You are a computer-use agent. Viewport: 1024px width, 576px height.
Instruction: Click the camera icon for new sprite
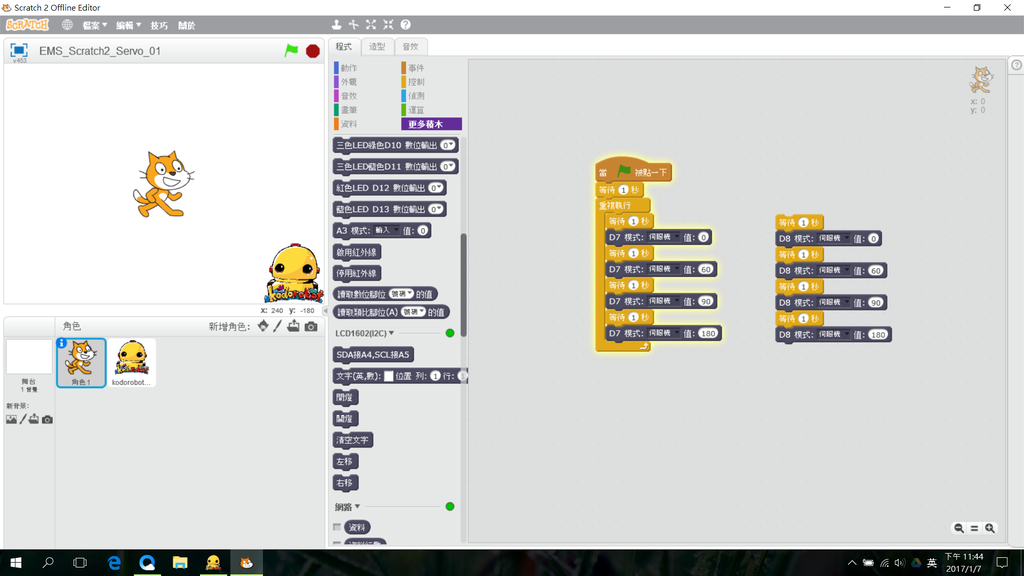click(x=311, y=327)
